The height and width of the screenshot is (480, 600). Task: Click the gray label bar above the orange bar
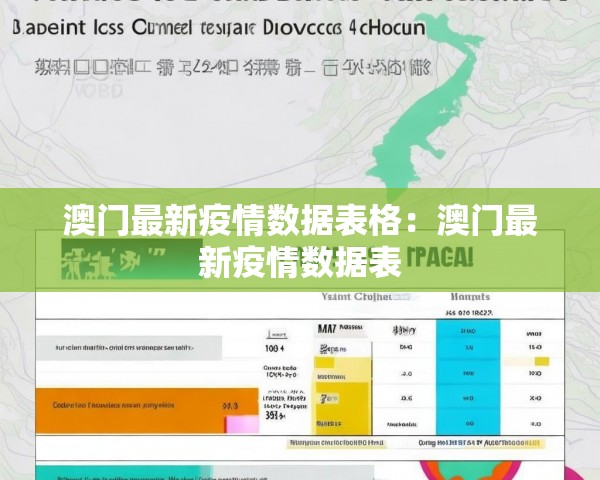point(129,348)
